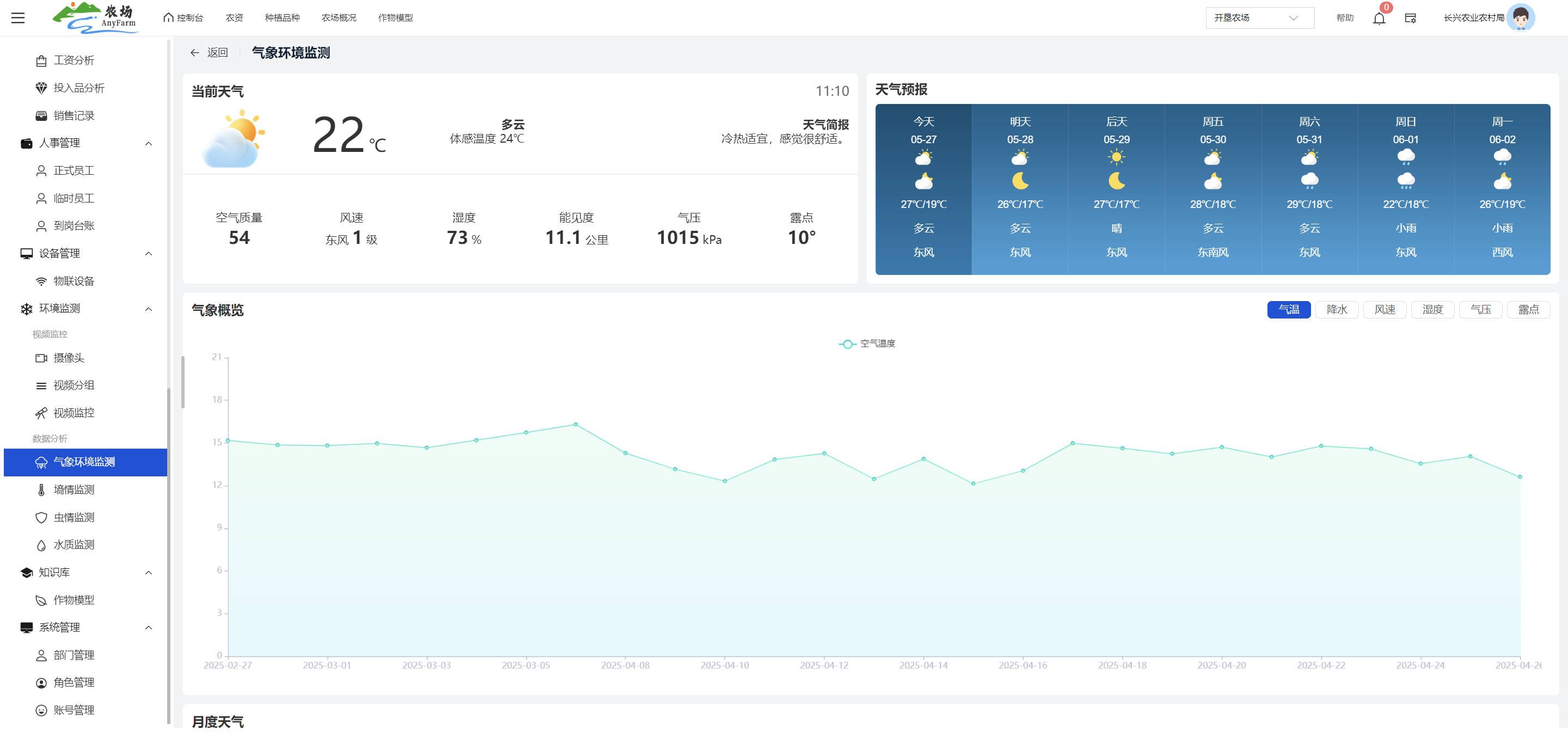Open the hamburger menu icon

pos(19,17)
